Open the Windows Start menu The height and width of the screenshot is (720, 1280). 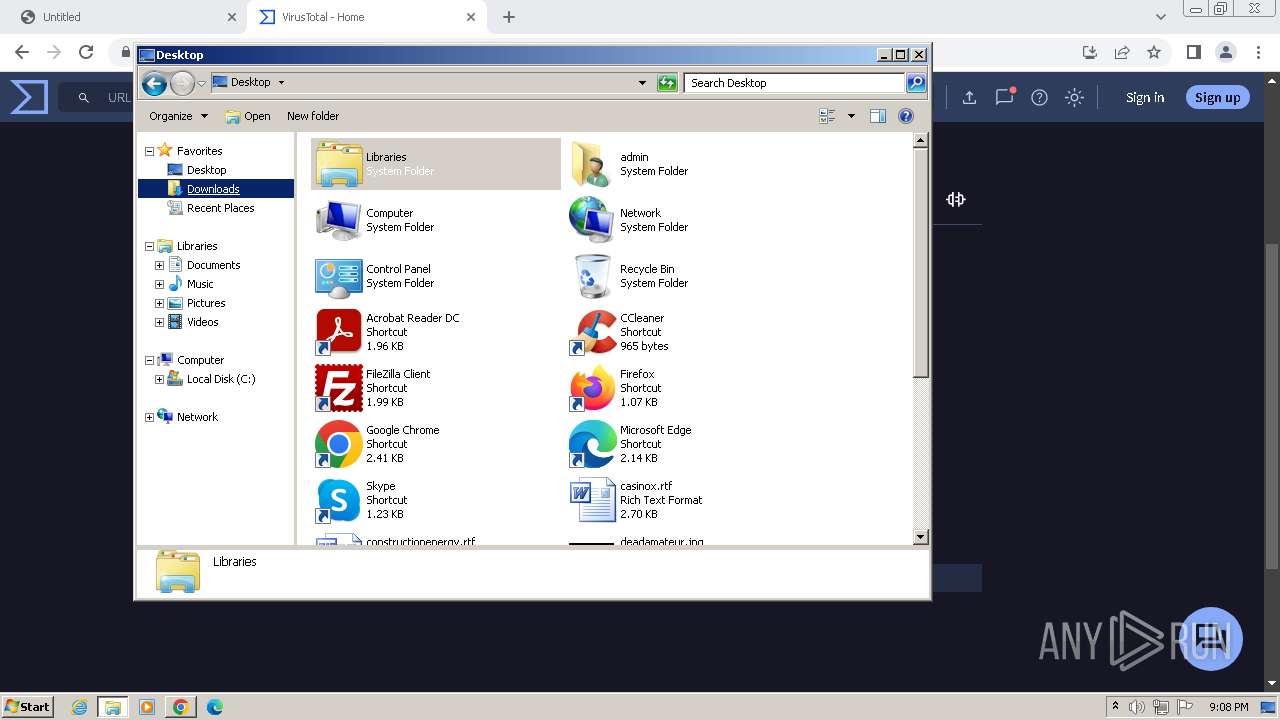28,706
